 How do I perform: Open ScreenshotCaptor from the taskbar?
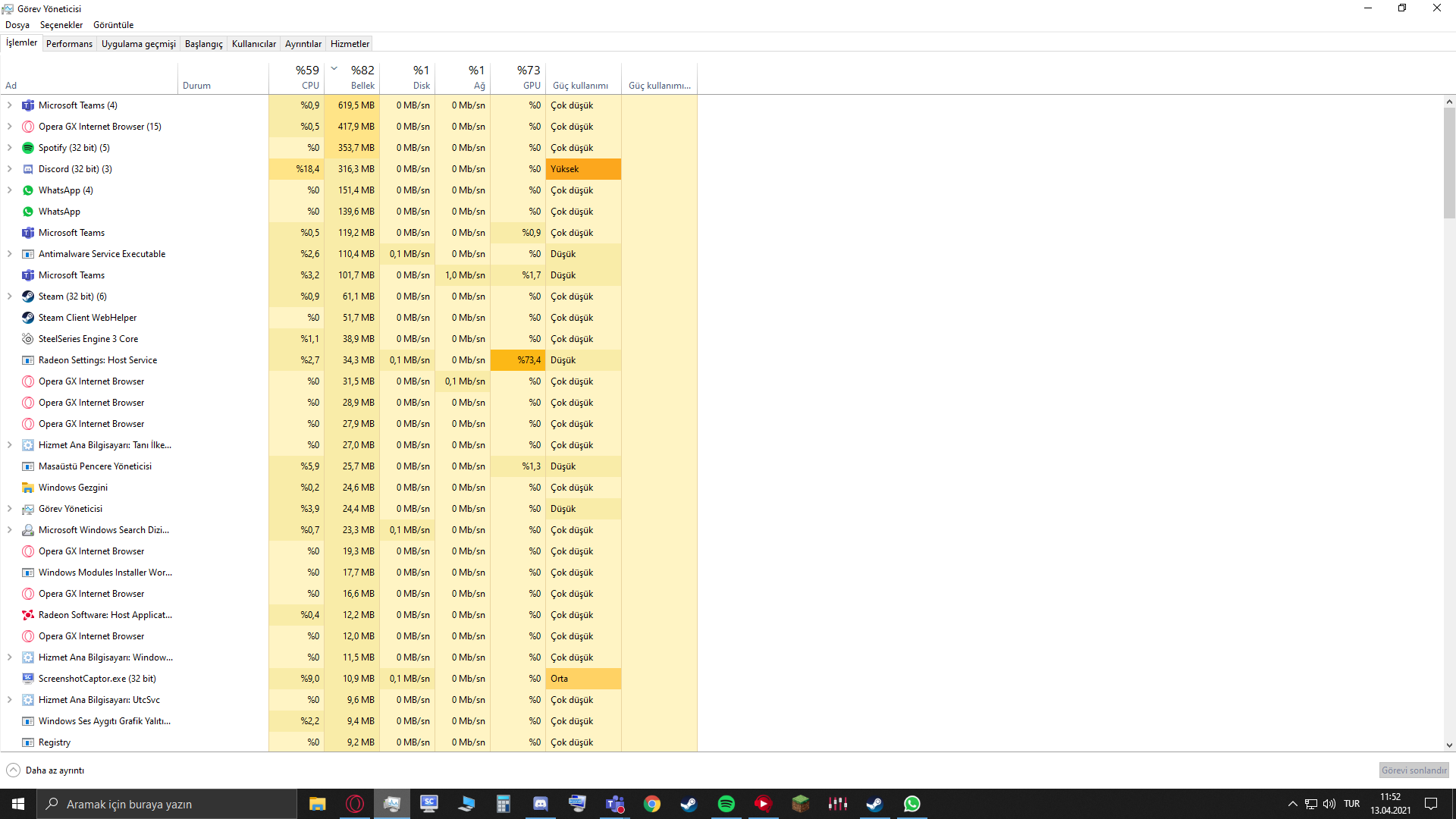pyautogui.click(x=429, y=803)
